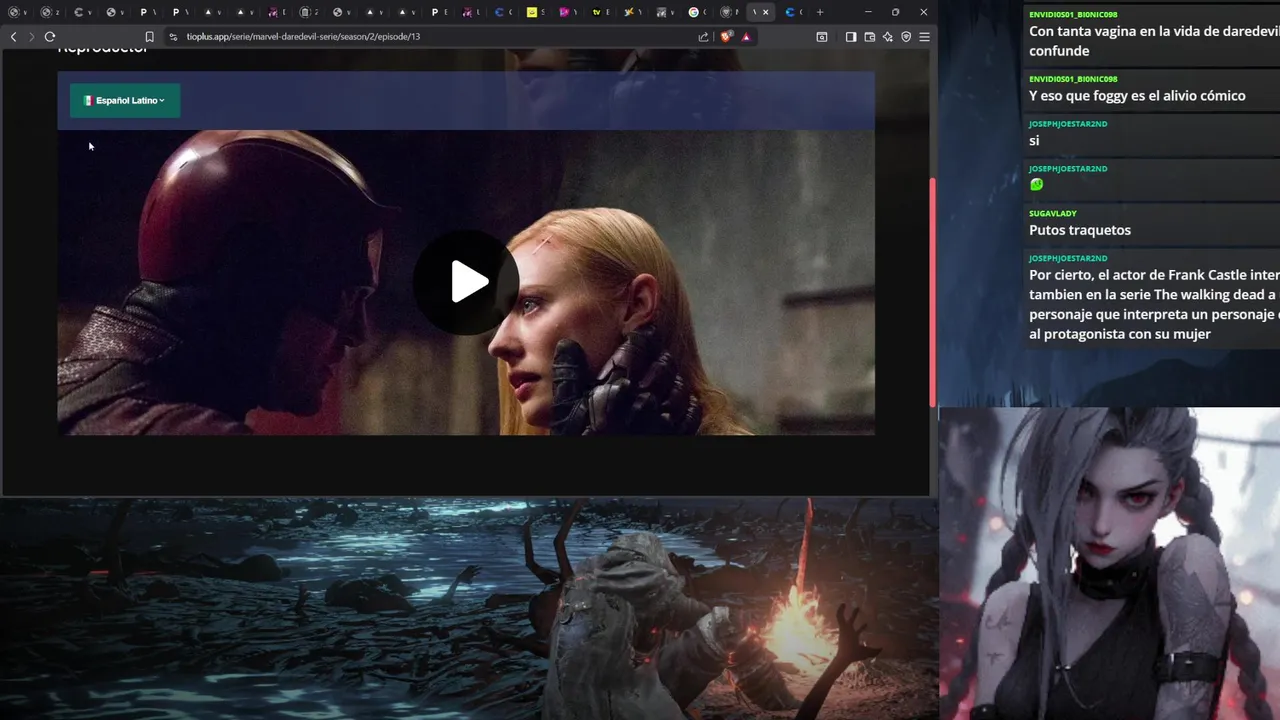This screenshot has height=720, width=1280.
Task: Click username SUGAVLADY in chat
Action: coord(1052,213)
